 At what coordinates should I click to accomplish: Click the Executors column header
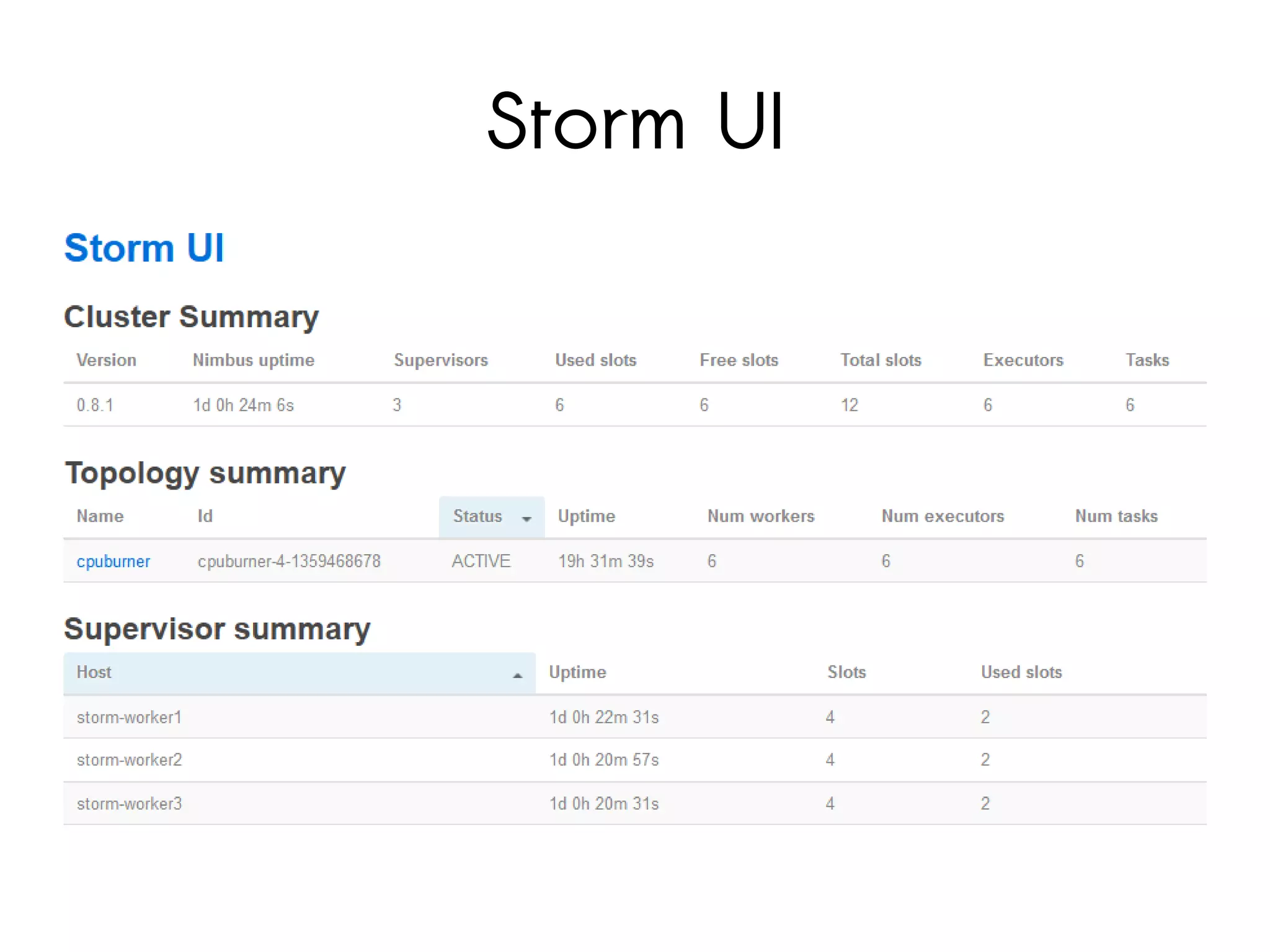[x=1023, y=360]
